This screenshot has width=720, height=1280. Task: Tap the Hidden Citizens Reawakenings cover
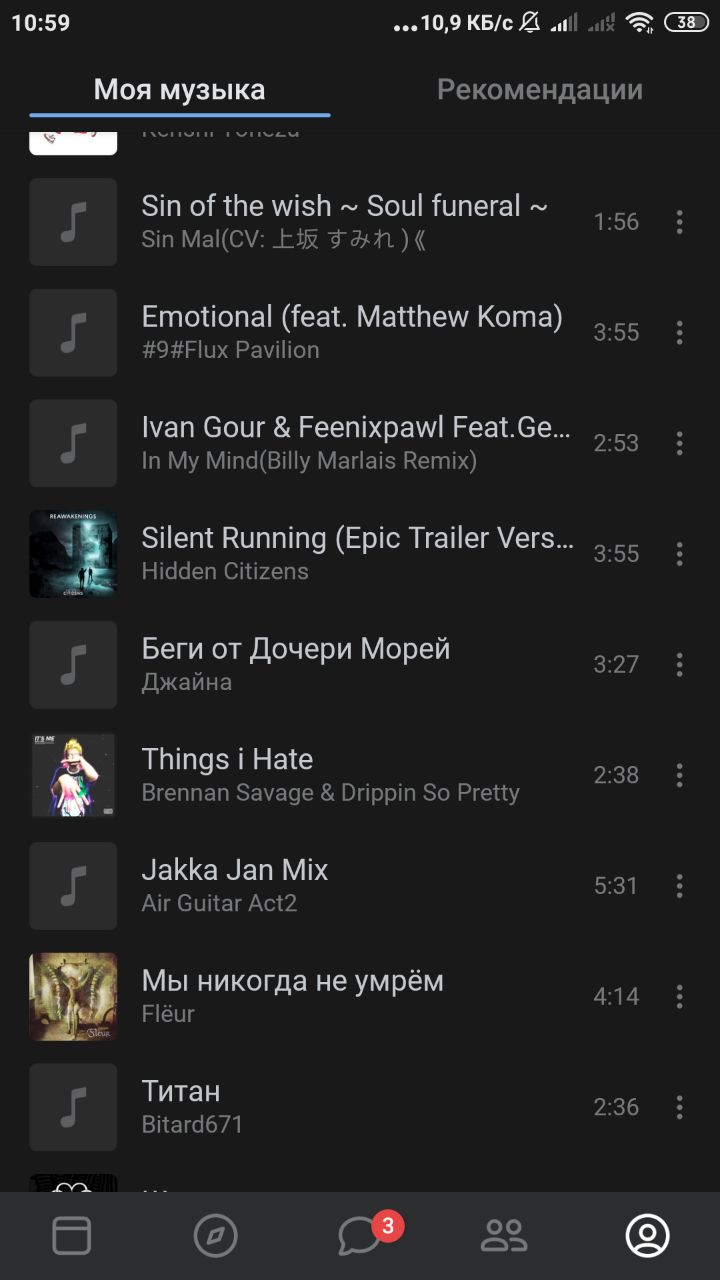click(x=73, y=554)
